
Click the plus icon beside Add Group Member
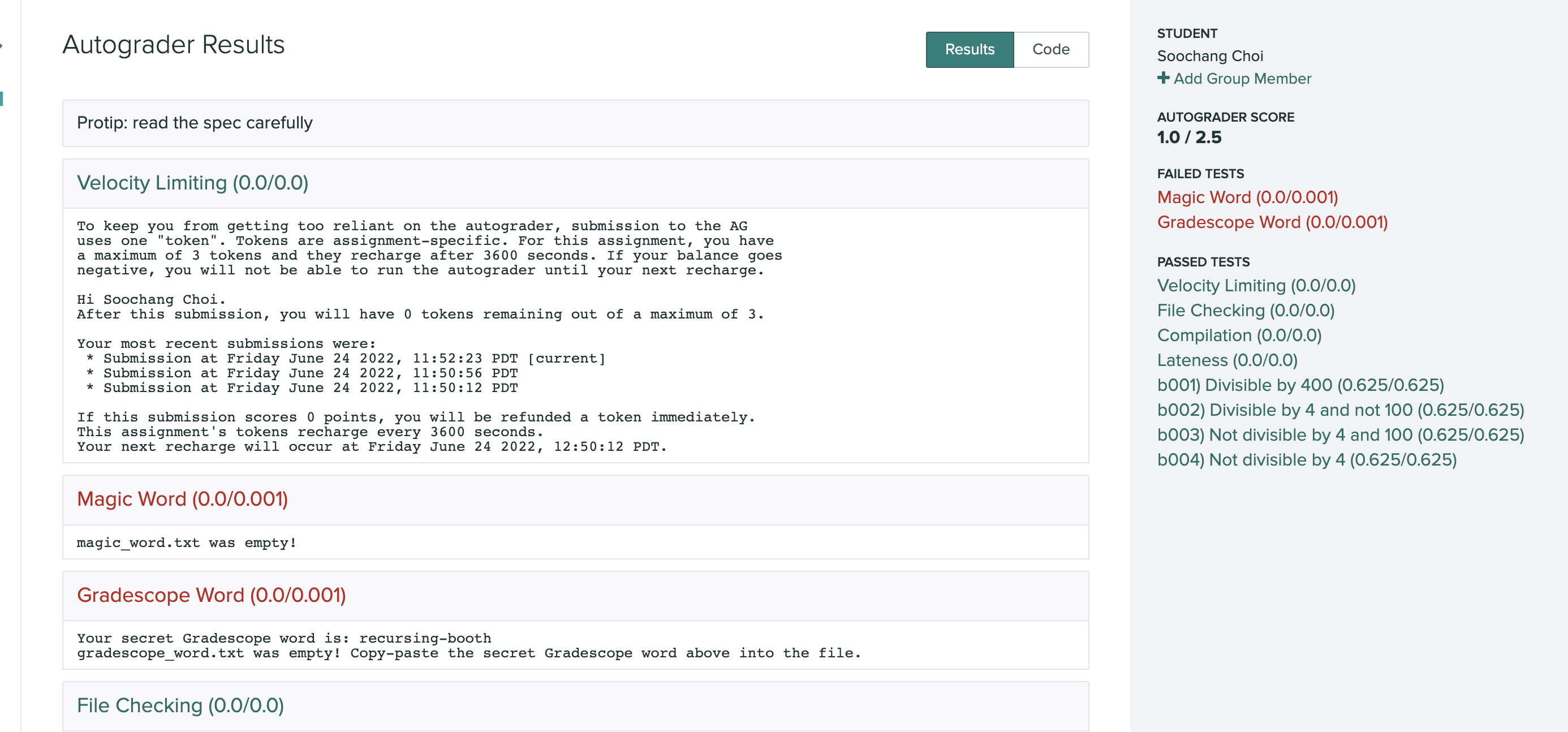click(1162, 78)
